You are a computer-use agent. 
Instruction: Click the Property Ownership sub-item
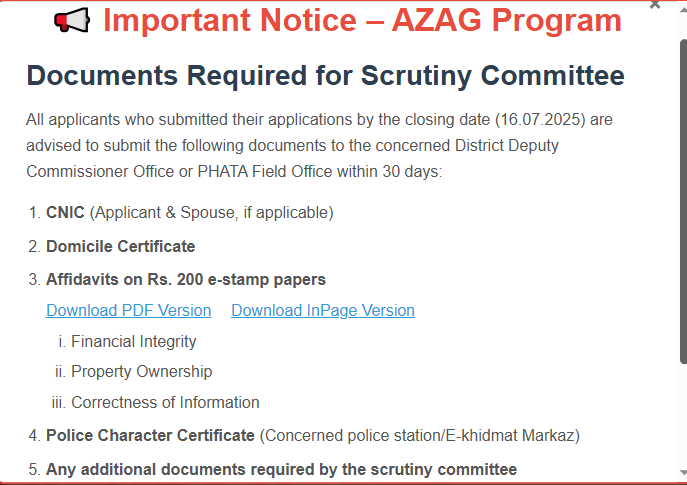pos(142,372)
